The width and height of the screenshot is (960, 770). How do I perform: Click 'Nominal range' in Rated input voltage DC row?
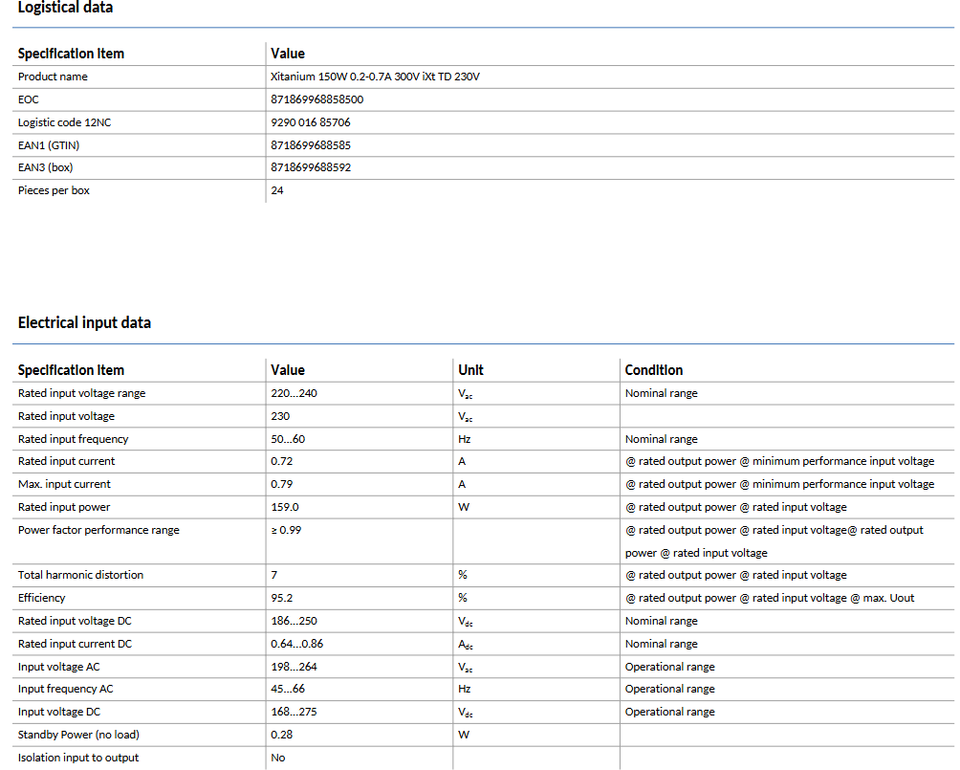click(661, 621)
